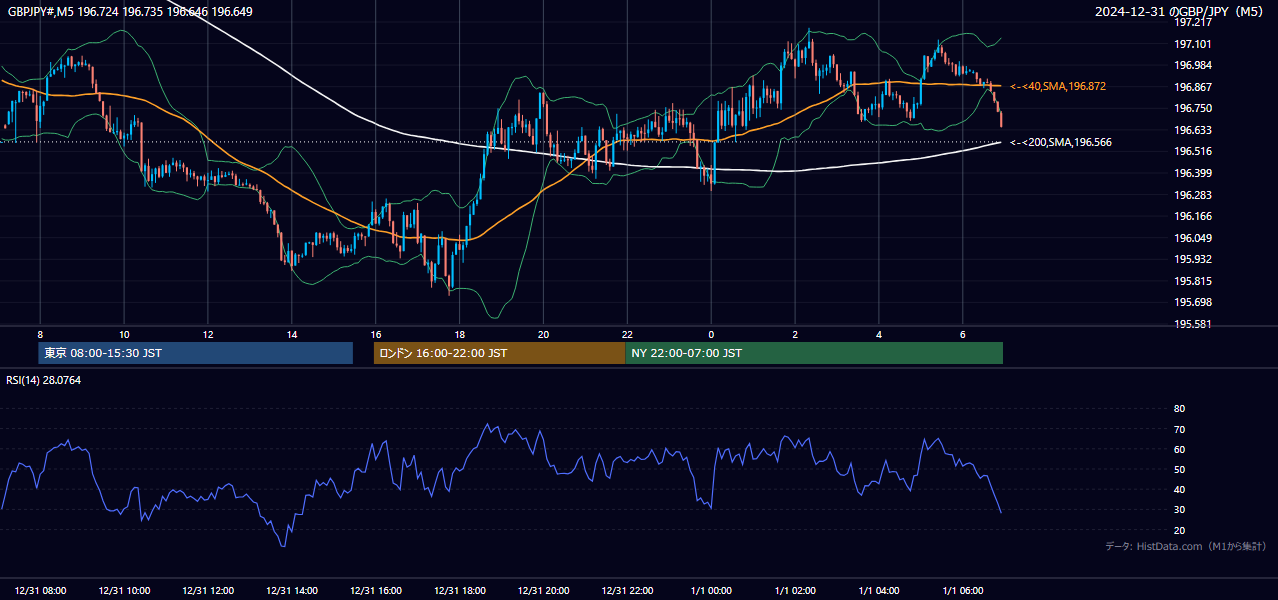Screen dimensions: 1278x600
Task: Click price axis value 196.399
Action: tap(1193, 173)
